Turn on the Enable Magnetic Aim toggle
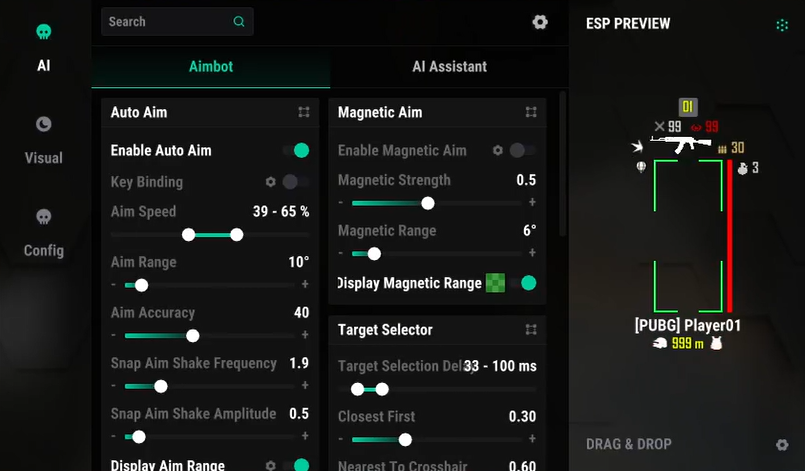Viewport: 805px width, 471px height. pos(522,150)
